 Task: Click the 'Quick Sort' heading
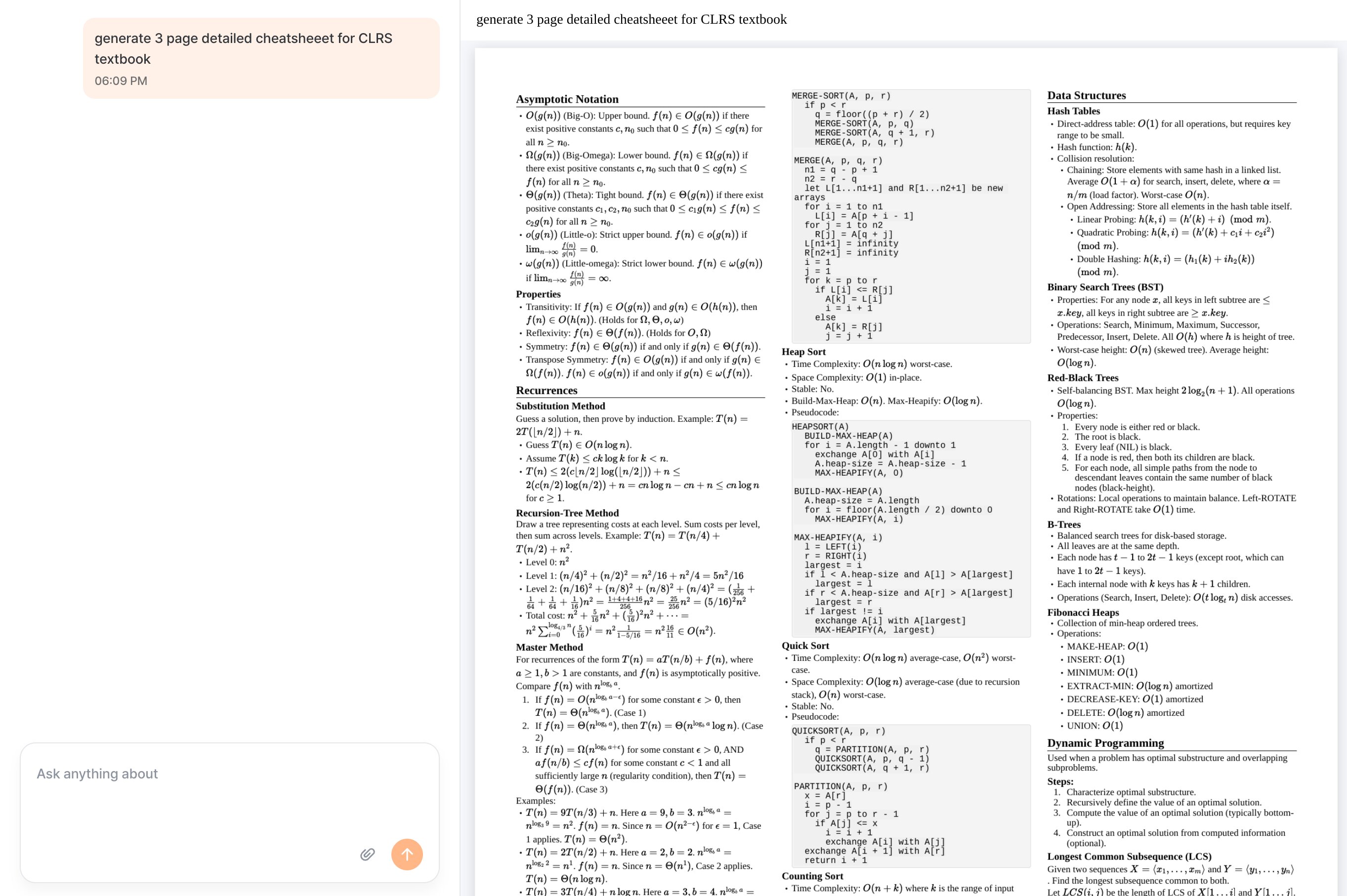(x=806, y=645)
